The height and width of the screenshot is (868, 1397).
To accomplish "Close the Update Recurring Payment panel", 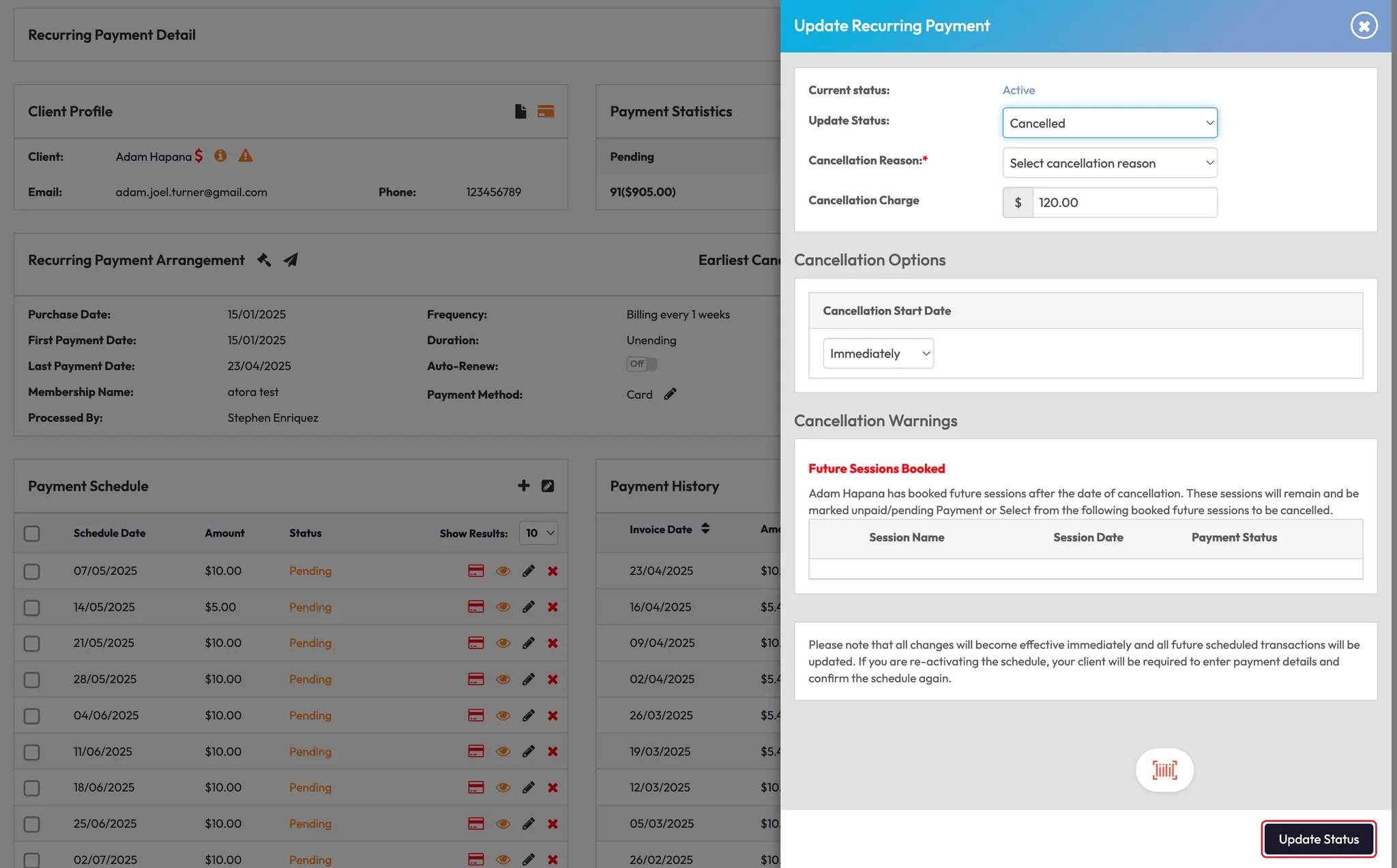I will 1364,26.
